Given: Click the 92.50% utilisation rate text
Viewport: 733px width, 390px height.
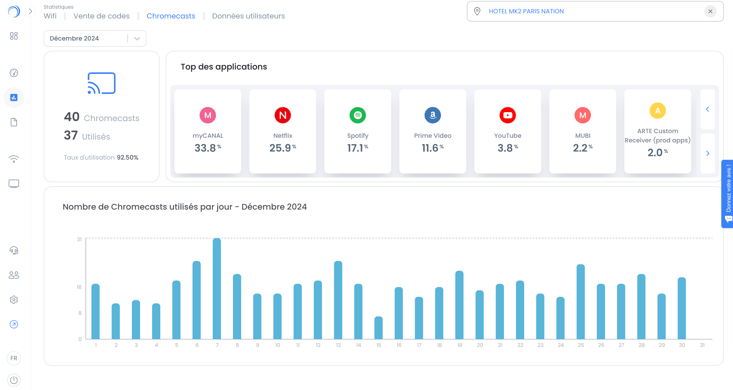Looking at the screenshot, I should click(128, 158).
